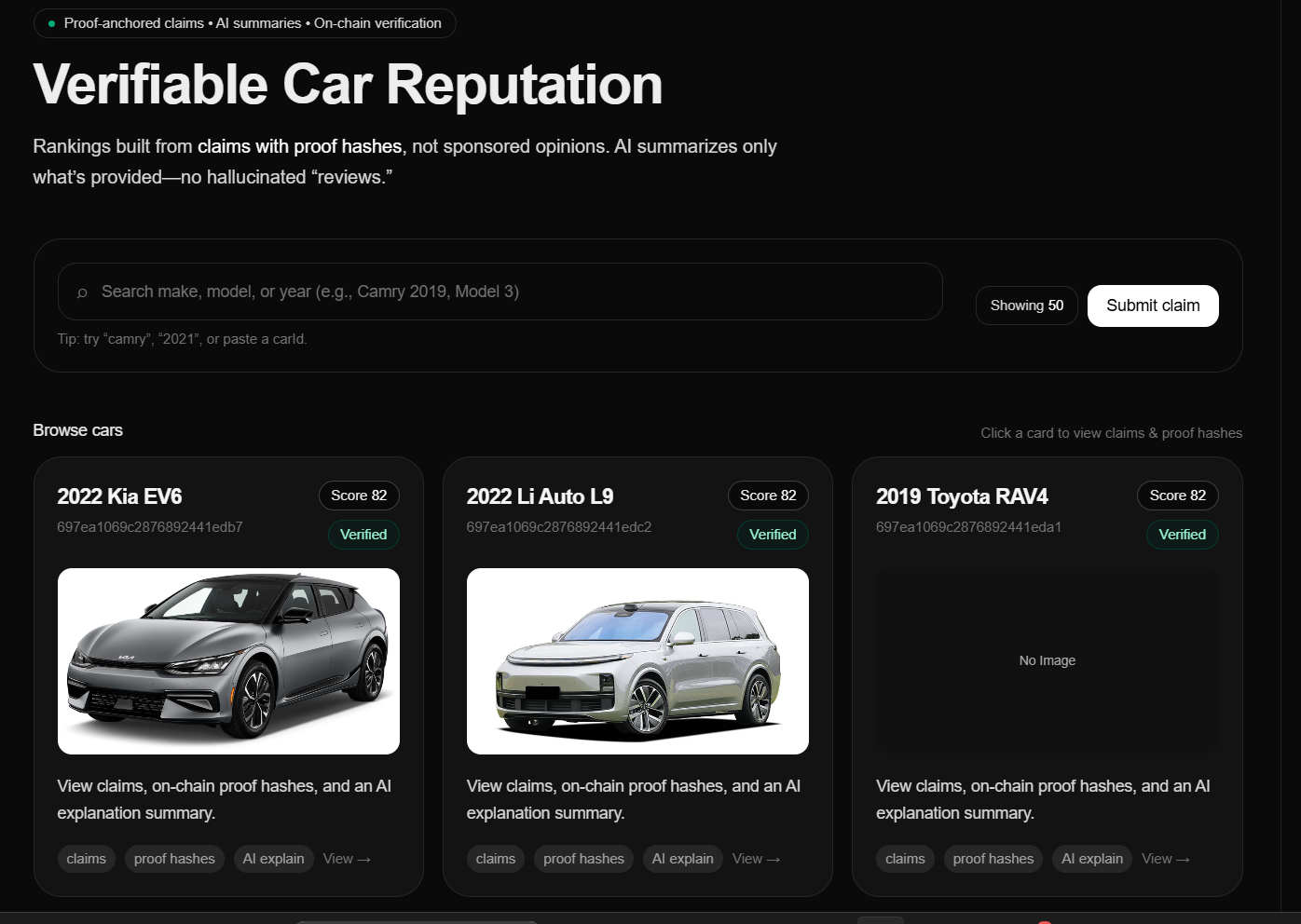
Task: Click Verified badge on Li Auto L9 card
Action: (x=773, y=535)
